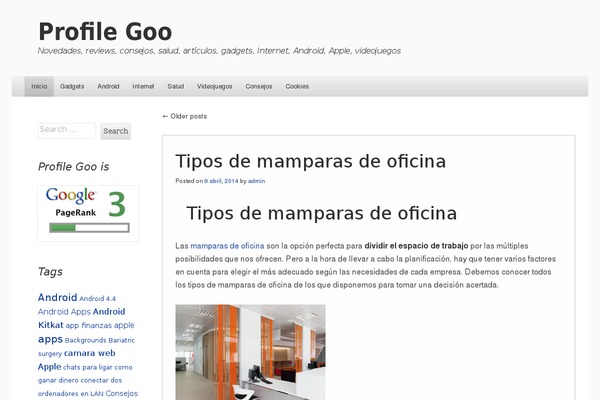Go to Older posts link

(x=184, y=116)
